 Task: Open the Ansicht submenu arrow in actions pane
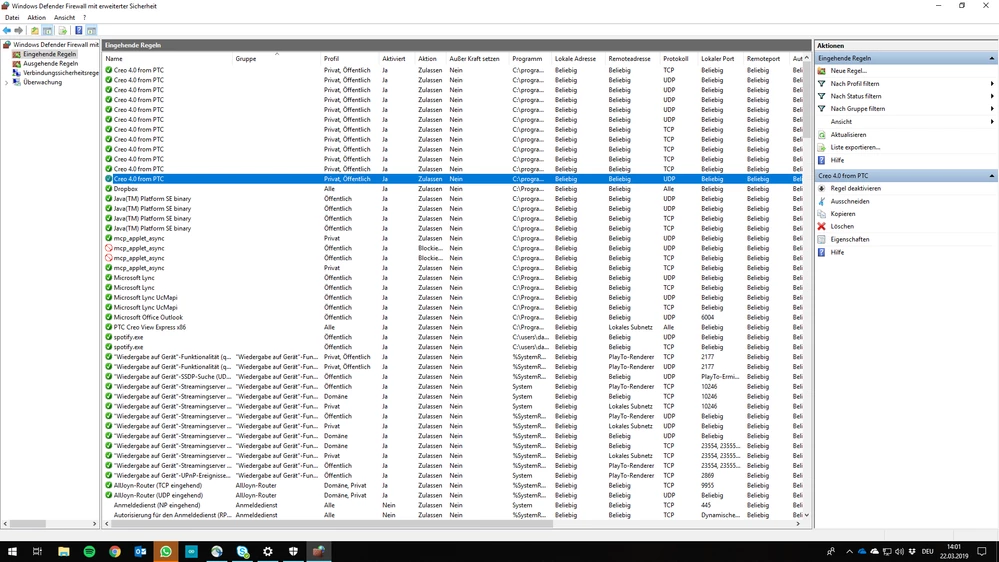(992, 122)
